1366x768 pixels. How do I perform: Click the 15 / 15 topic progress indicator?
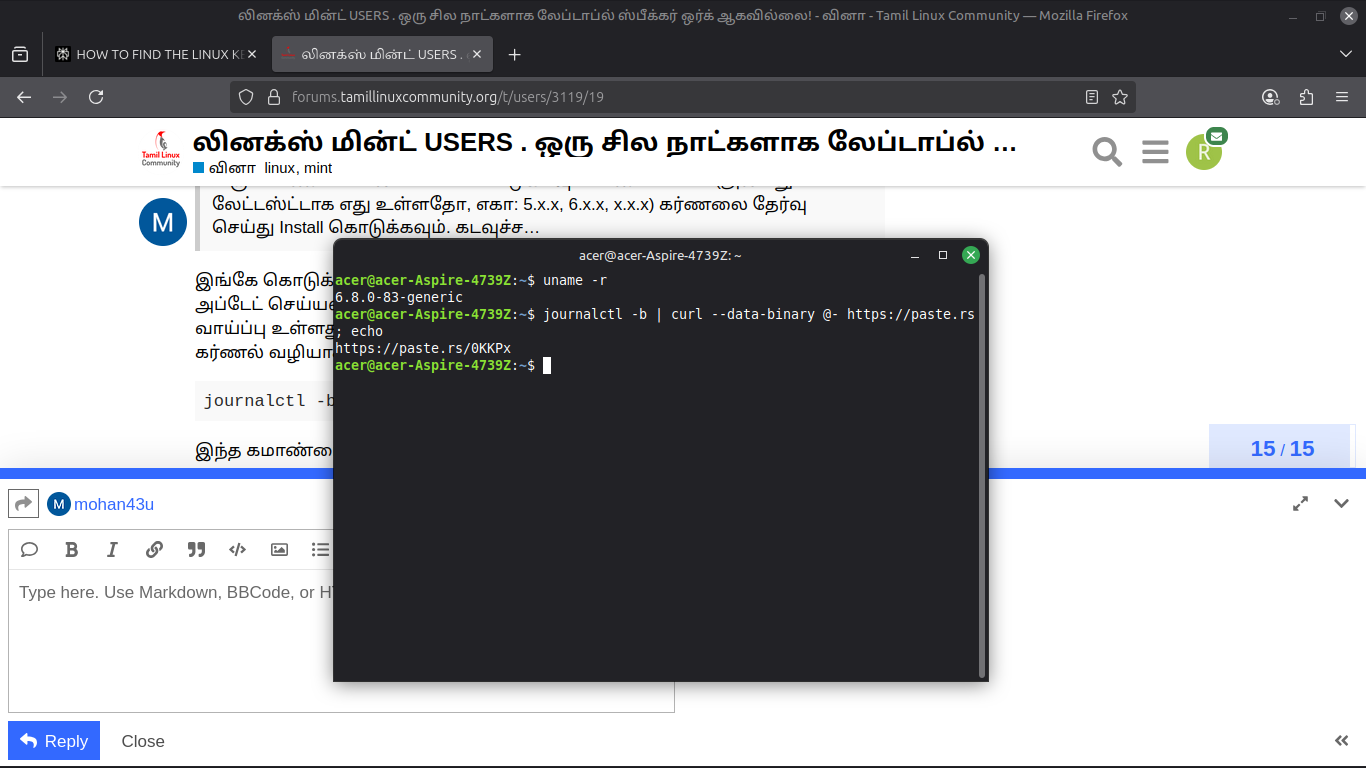[x=1282, y=448]
